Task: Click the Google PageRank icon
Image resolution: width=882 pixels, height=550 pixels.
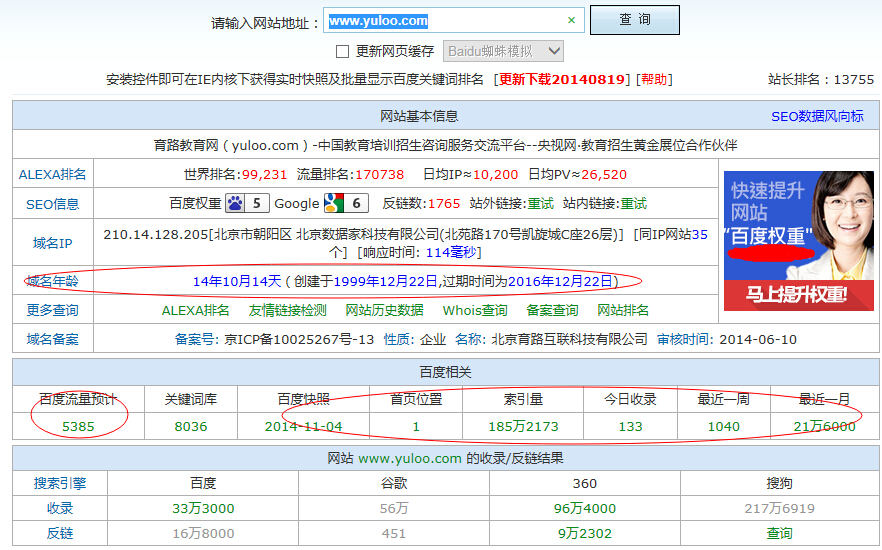Action: [334, 203]
